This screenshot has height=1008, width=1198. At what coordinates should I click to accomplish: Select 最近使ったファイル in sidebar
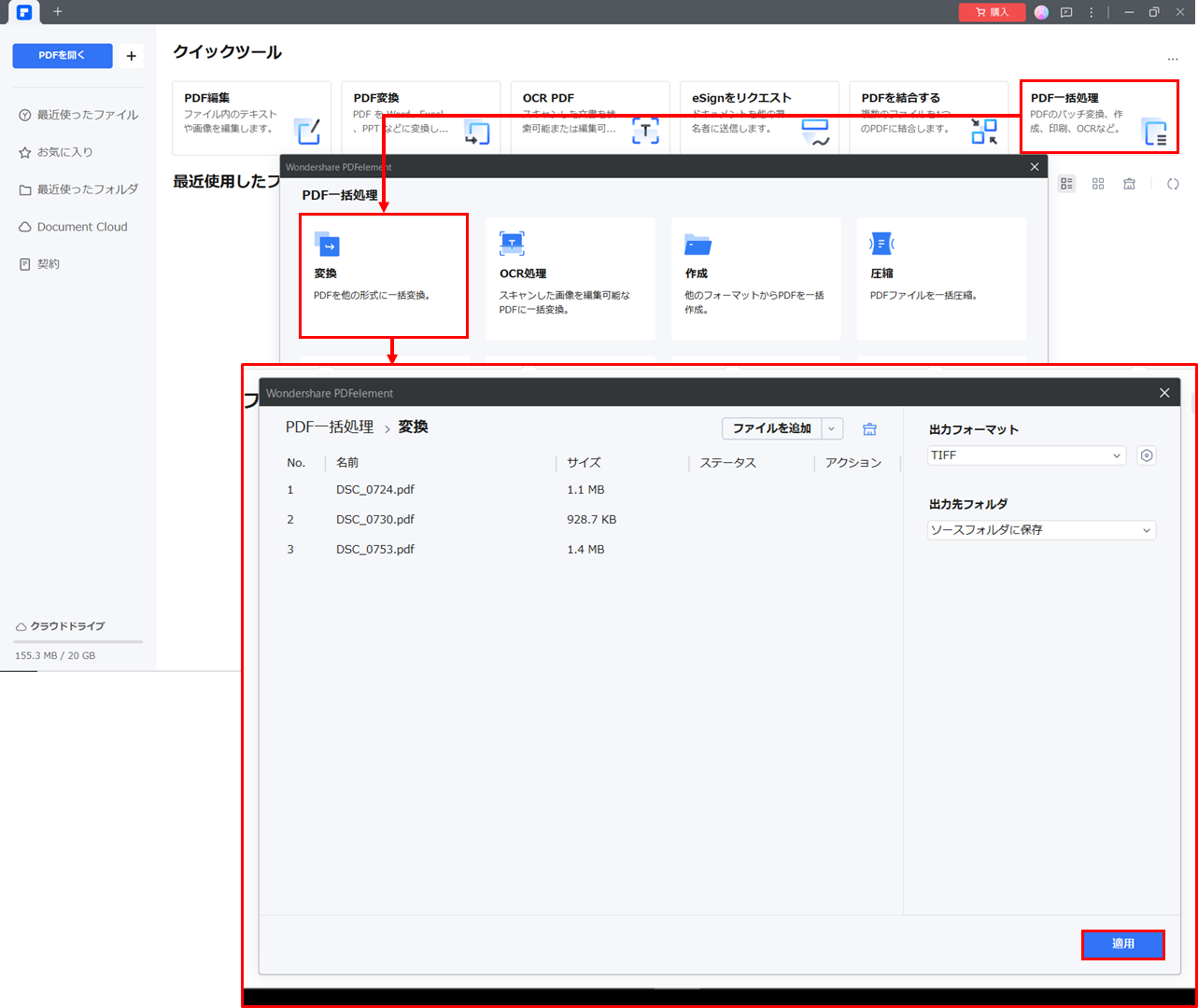pyautogui.click(x=78, y=115)
